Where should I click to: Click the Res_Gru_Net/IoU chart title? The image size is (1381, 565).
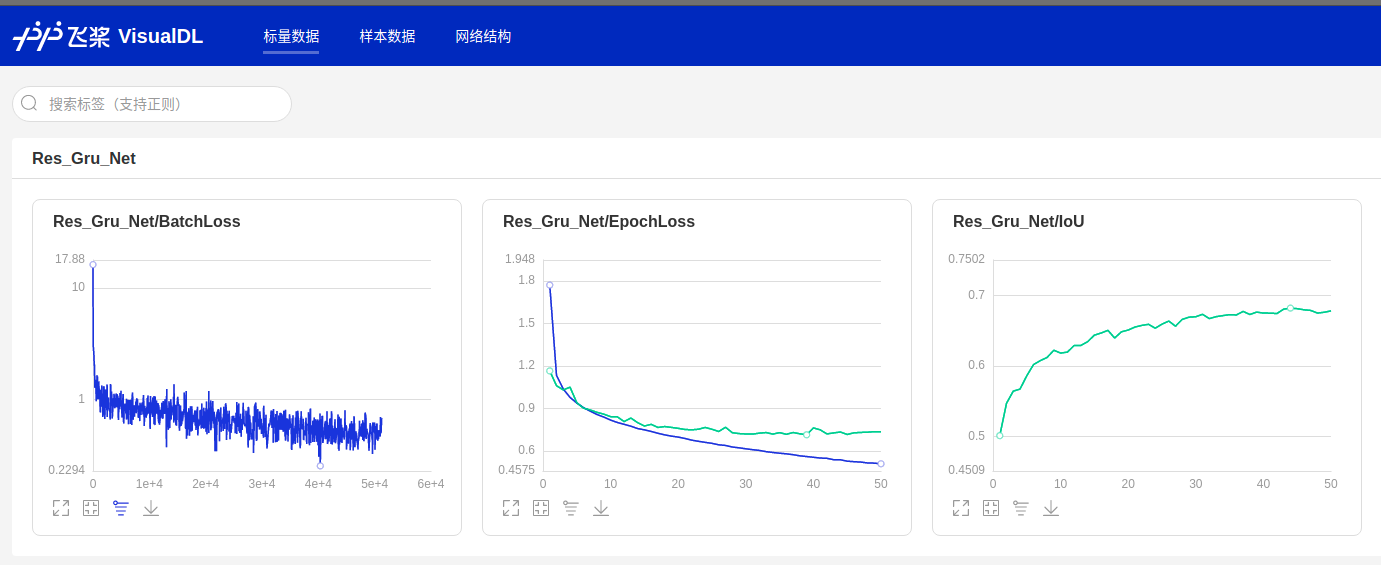[x=1018, y=222]
